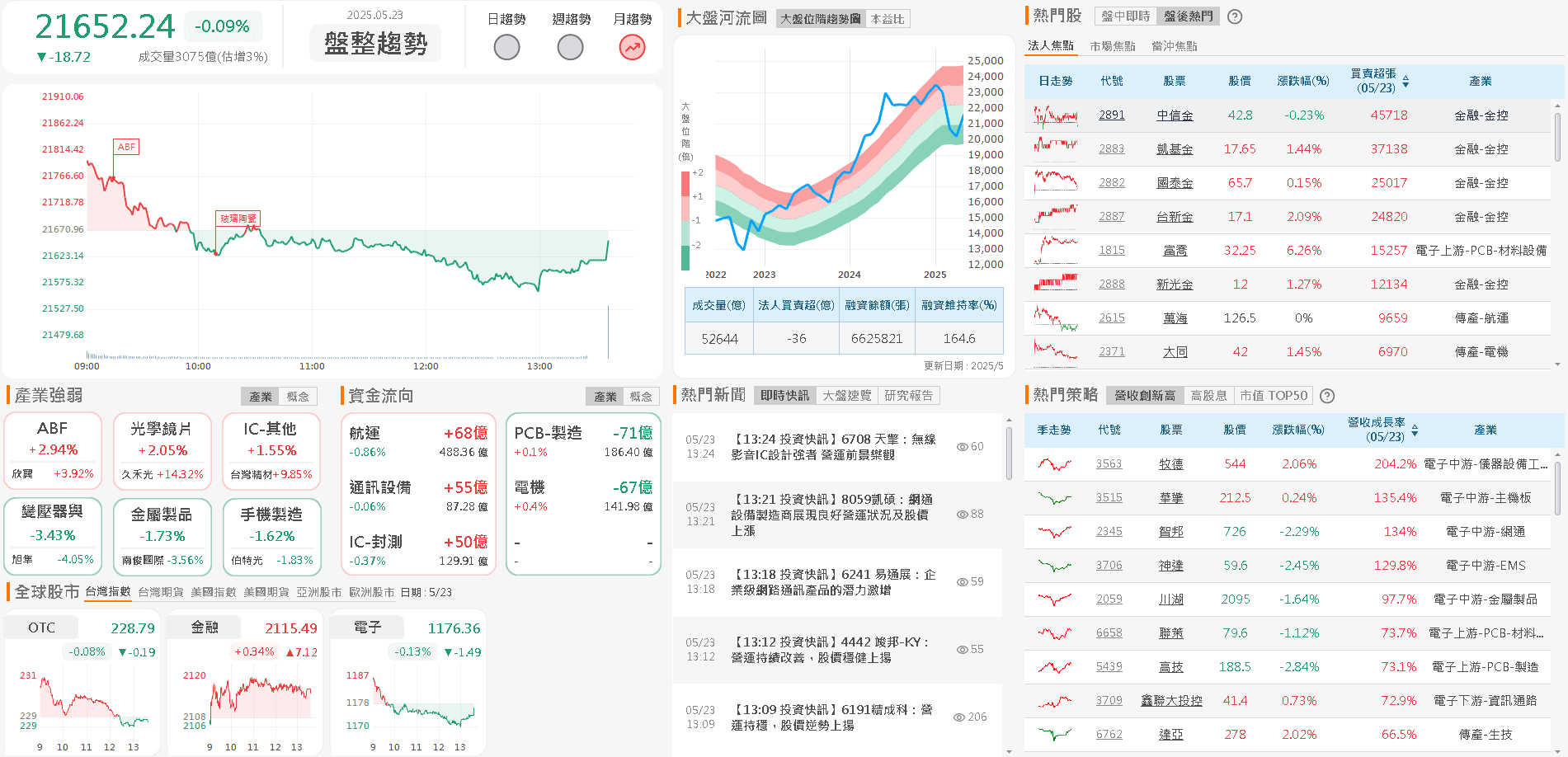The width and height of the screenshot is (1568, 757).
Task: Click the PCB-製造 capital outflow row
Action: pos(583,441)
